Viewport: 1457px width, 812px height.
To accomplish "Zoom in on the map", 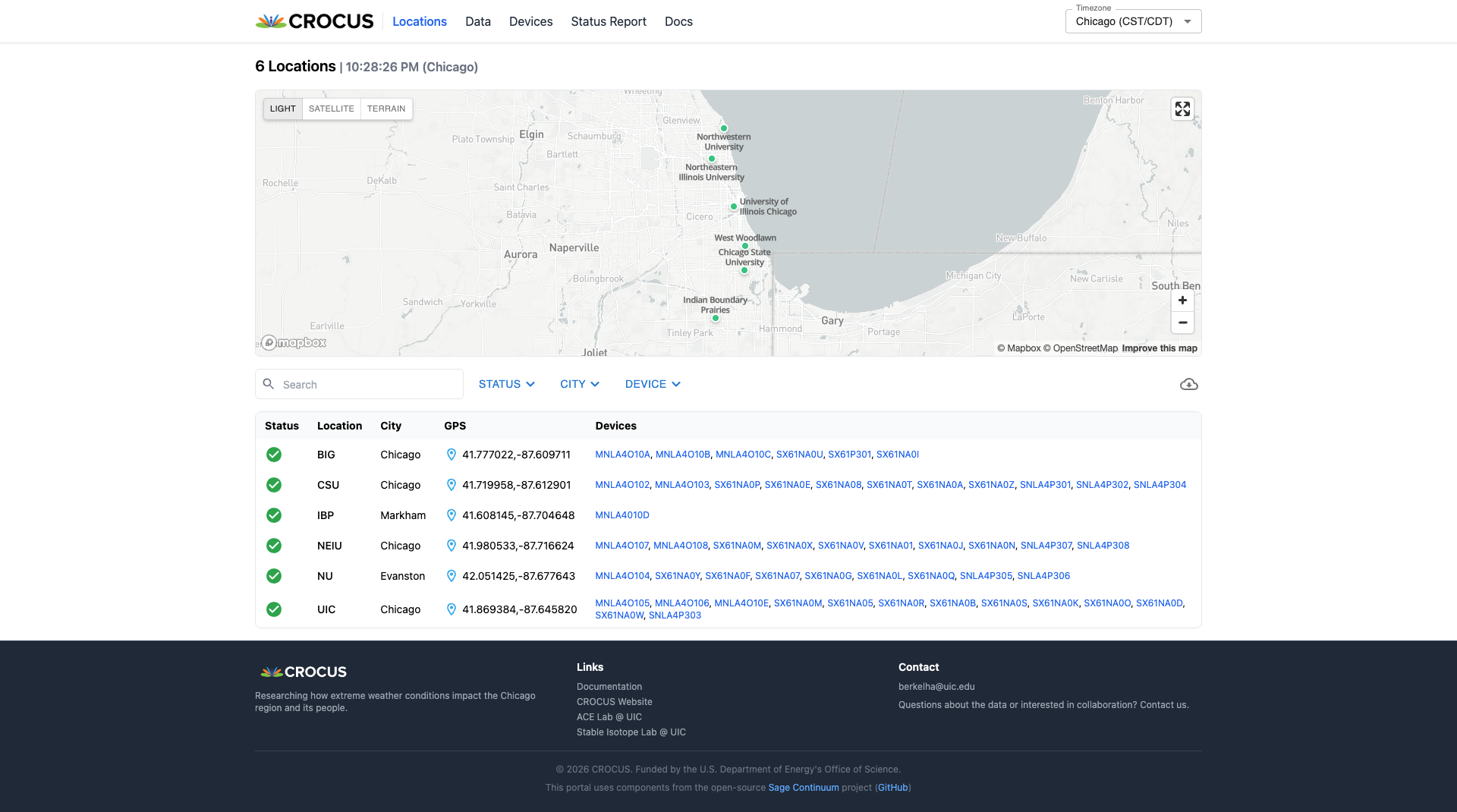I will pos(1182,301).
